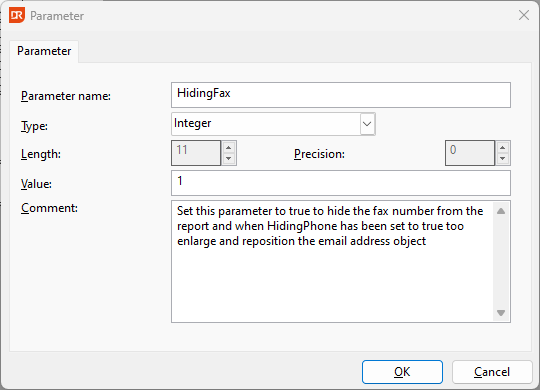Click the Length field showing 11
Screen dimensions: 540x390
coord(196,153)
